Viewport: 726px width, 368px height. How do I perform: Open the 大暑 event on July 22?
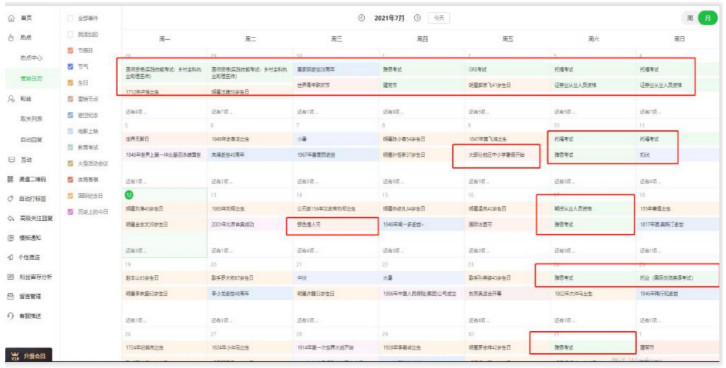[x=422, y=278]
